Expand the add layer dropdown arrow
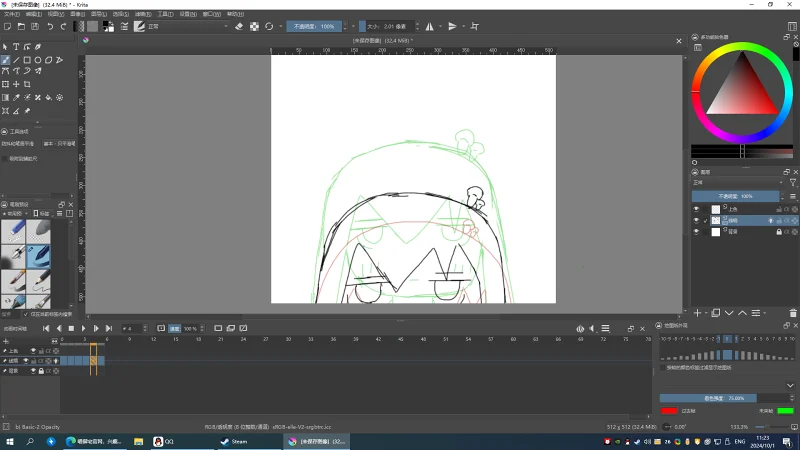Viewport: 800px width, 450px height. tap(706, 313)
